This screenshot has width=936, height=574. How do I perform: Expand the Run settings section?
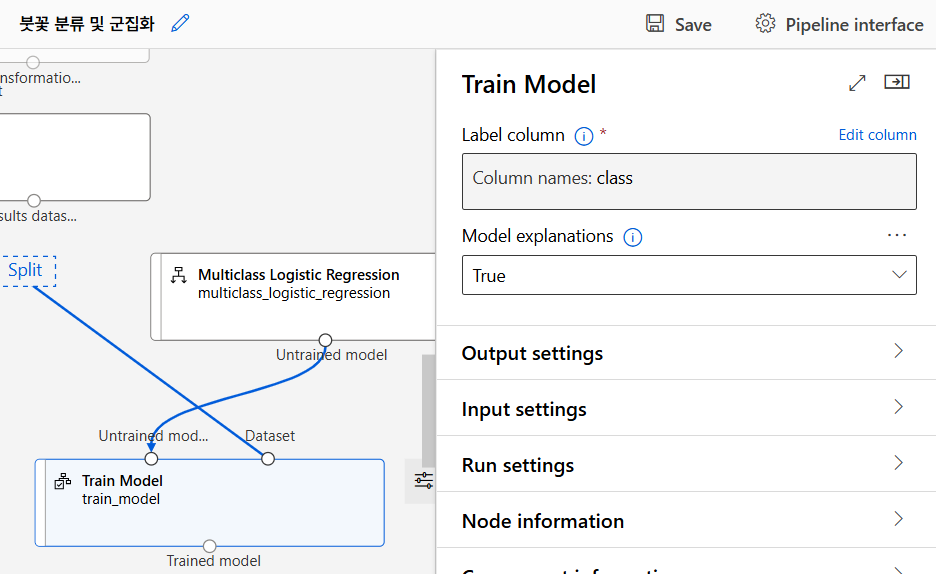(x=686, y=464)
